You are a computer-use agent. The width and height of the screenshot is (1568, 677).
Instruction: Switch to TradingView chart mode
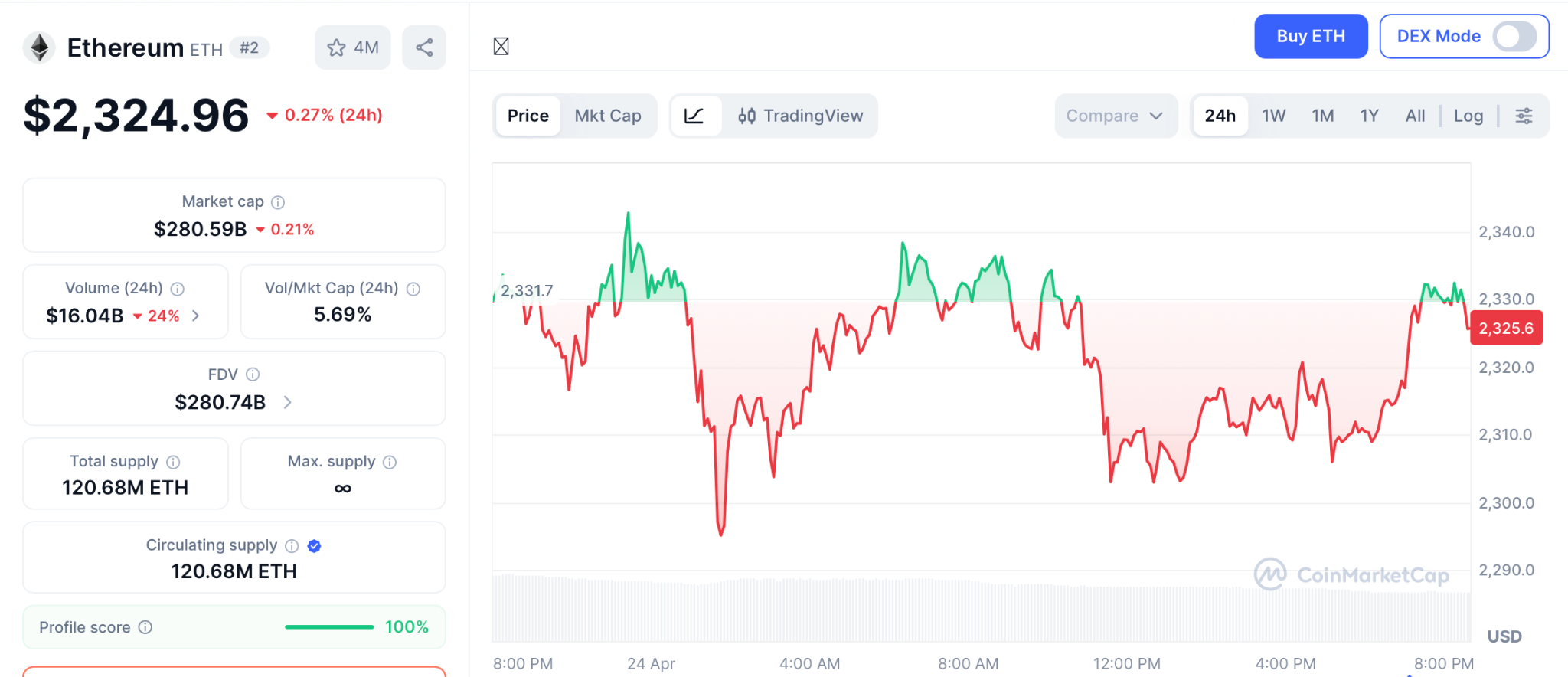[x=800, y=116]
